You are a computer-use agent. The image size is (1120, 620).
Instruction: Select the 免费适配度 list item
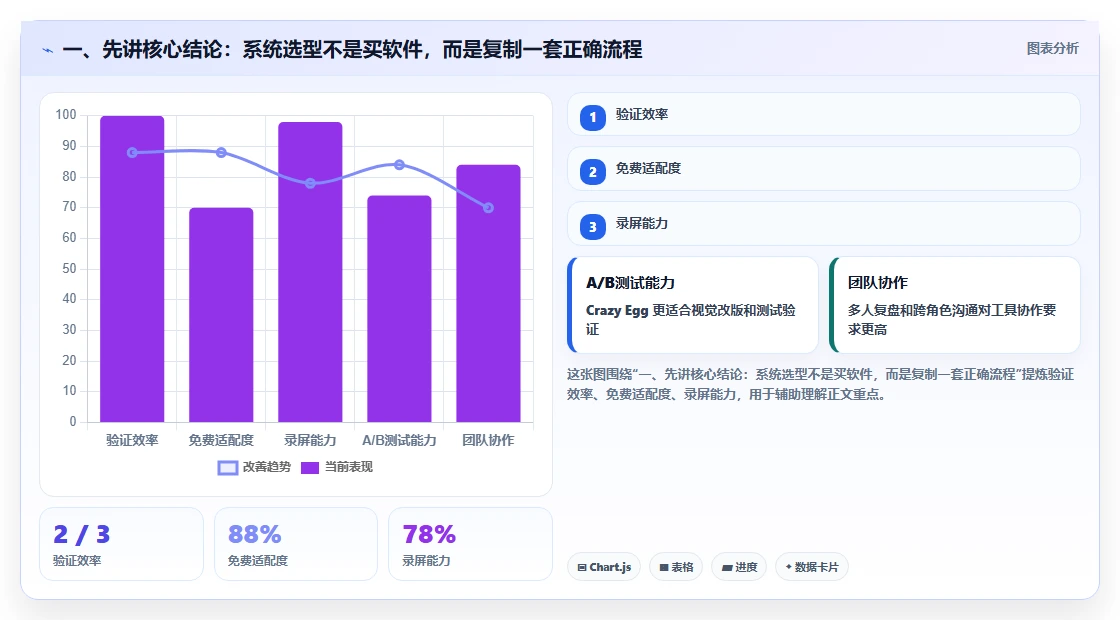point(824,169)
